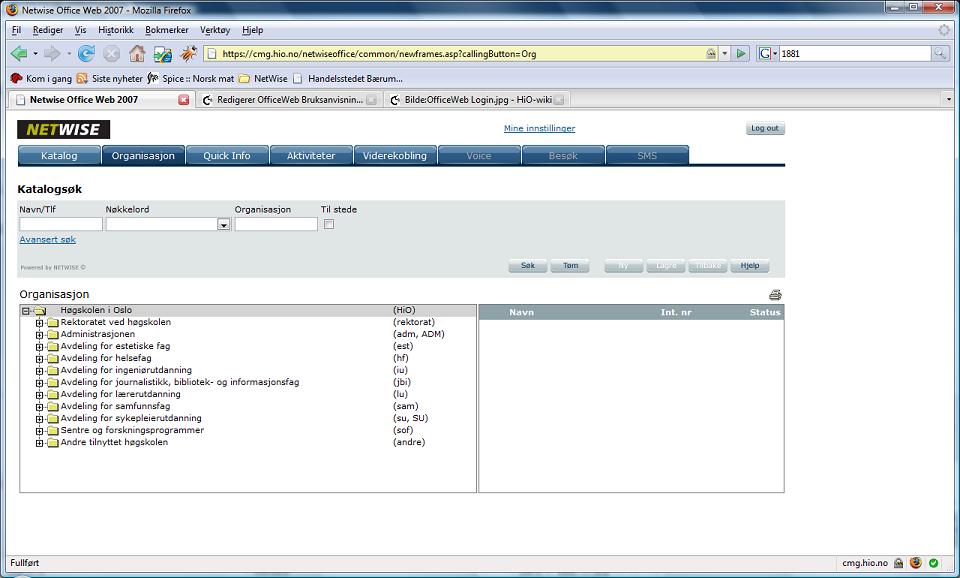
Task: Open the address bar history dropdown
Action: click(725, 54)
